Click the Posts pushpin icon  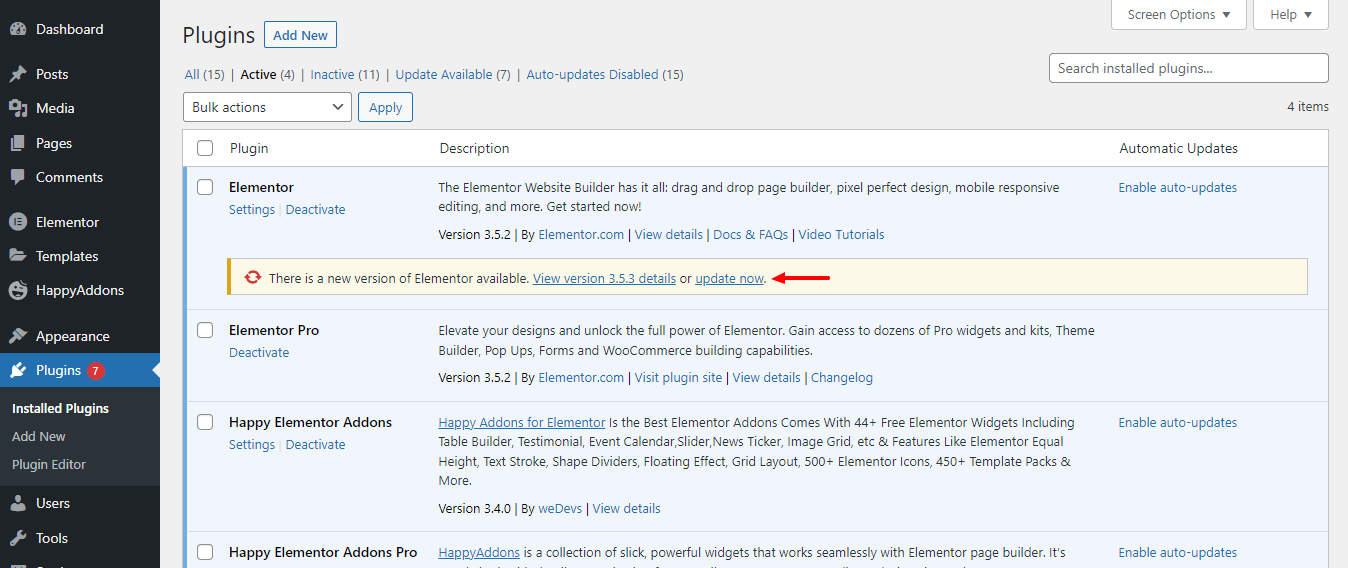[18, 74]
